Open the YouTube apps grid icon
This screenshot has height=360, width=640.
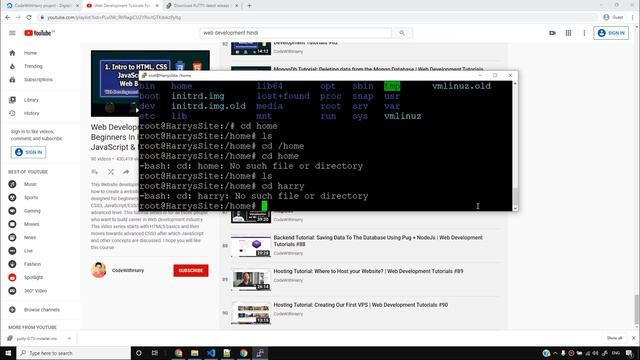(x=568, y=33)
